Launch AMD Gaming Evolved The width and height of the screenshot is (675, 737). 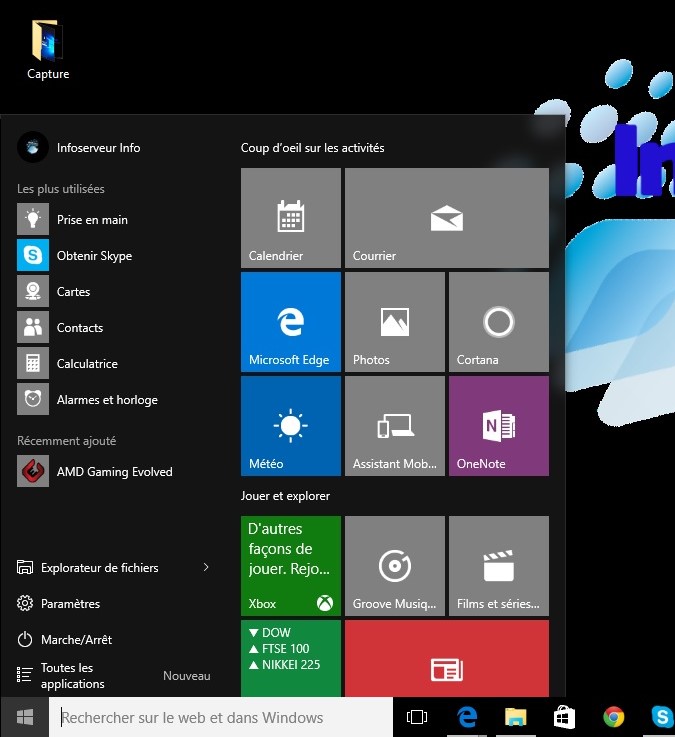tap(113, 471)
